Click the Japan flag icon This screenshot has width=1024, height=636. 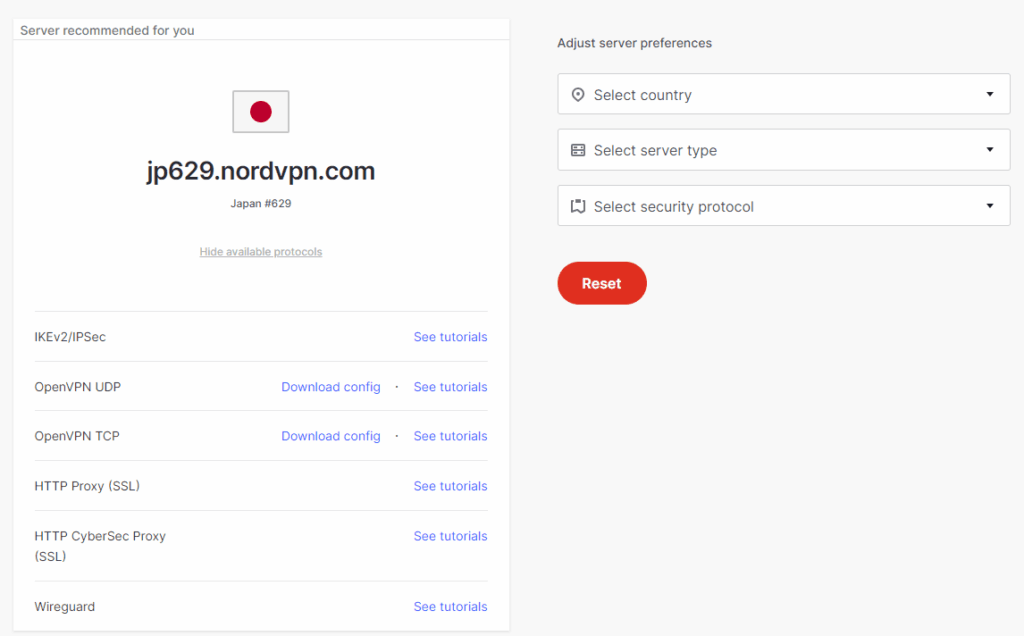261,111
